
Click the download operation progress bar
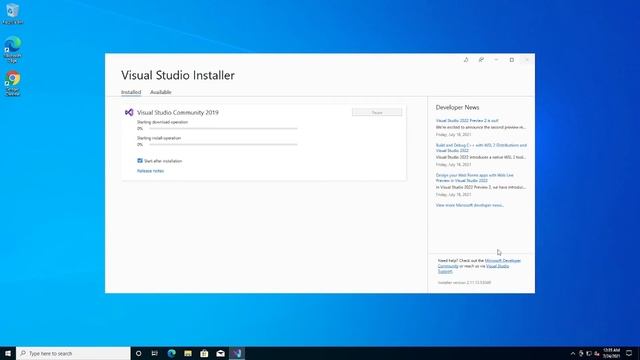tap(223, 129)
